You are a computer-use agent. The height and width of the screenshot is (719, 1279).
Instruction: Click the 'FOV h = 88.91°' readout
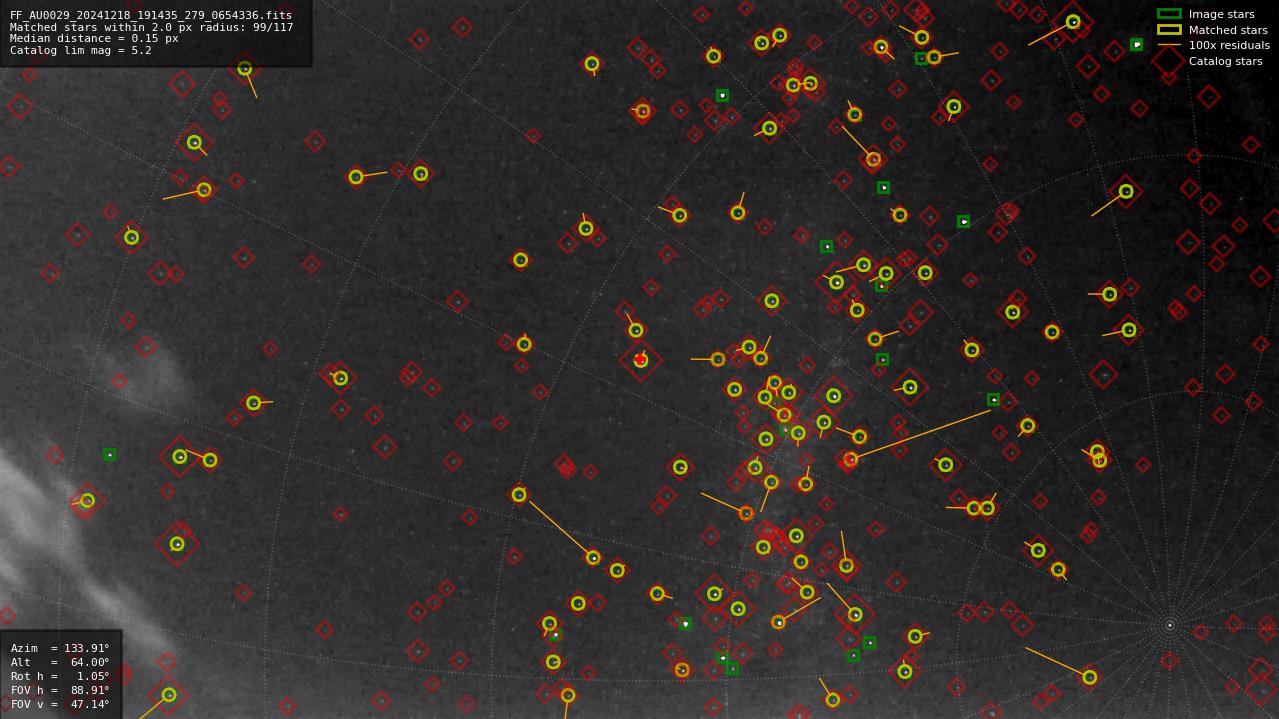click(x=60, y=690)
